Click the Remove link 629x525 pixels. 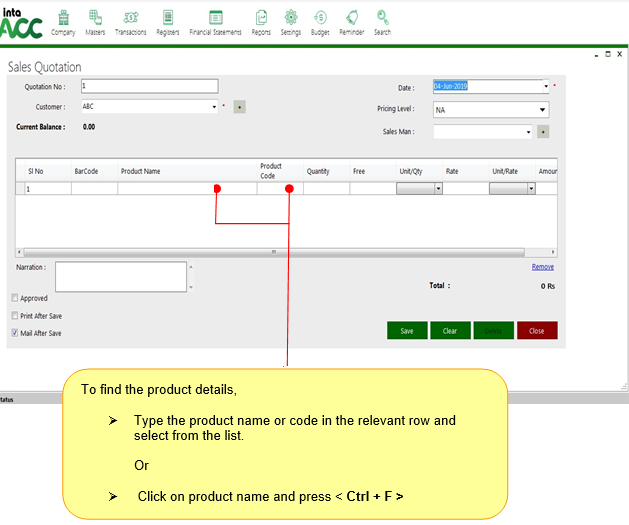pyautogui.click(x=542, y=267)
